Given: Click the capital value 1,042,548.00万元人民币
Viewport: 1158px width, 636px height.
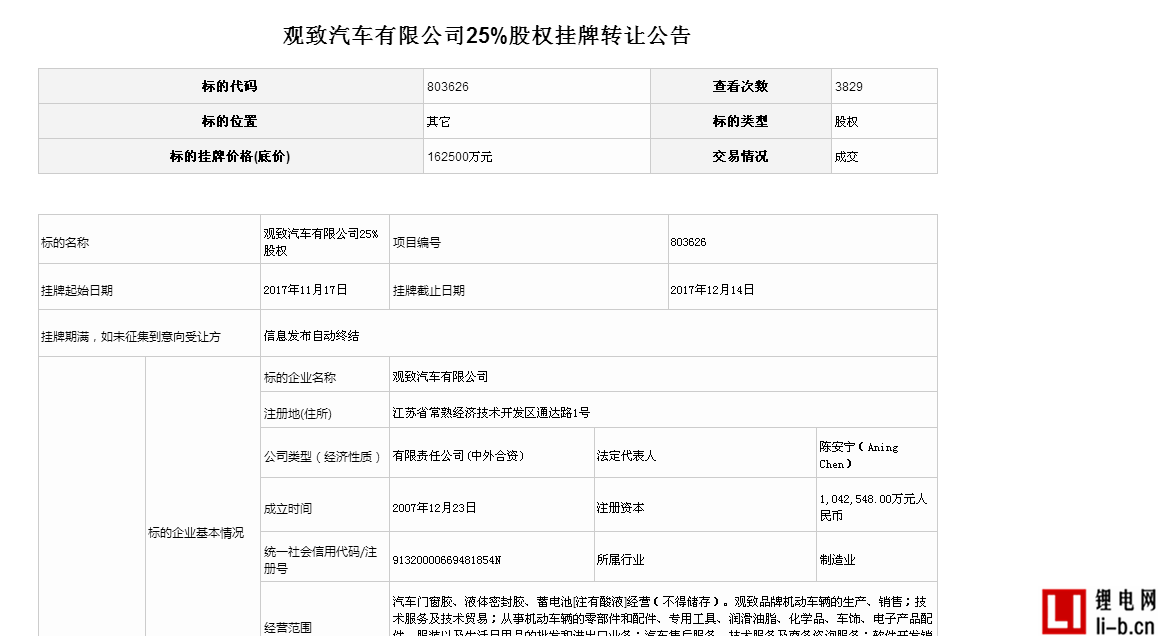Looking at the screenshot, I should point(873,507).
